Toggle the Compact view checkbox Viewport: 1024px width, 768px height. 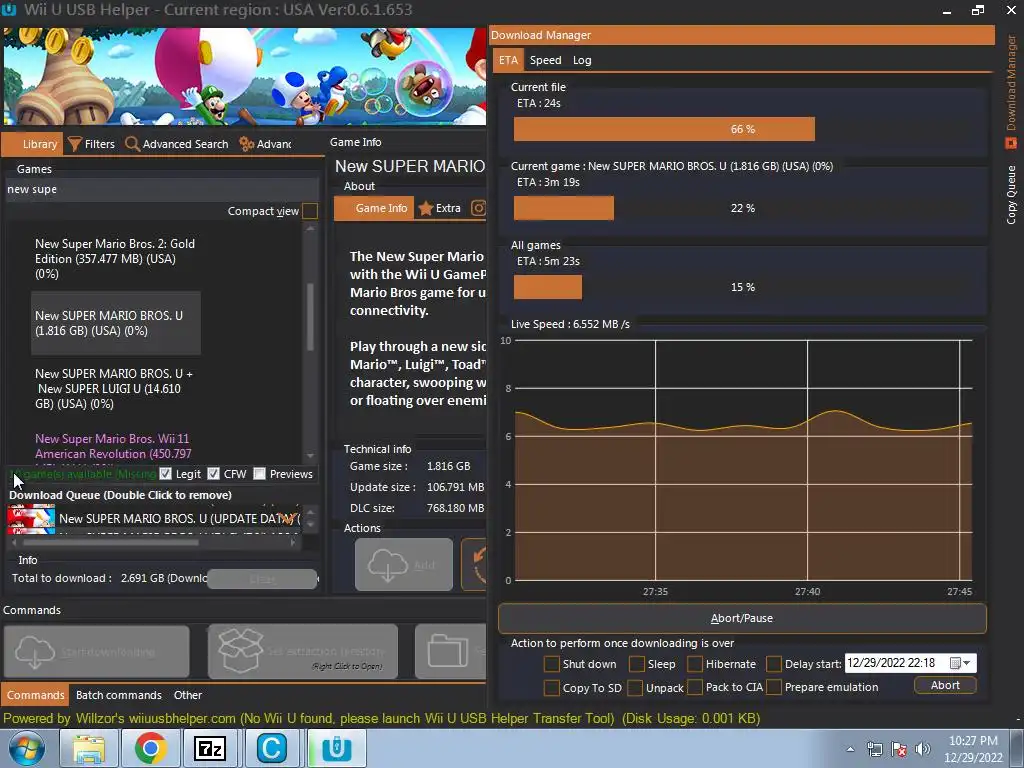310,211
